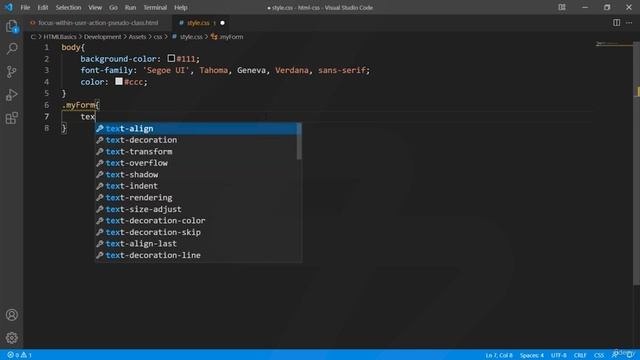Click the editor vertical scrollbar

(636, 163)
